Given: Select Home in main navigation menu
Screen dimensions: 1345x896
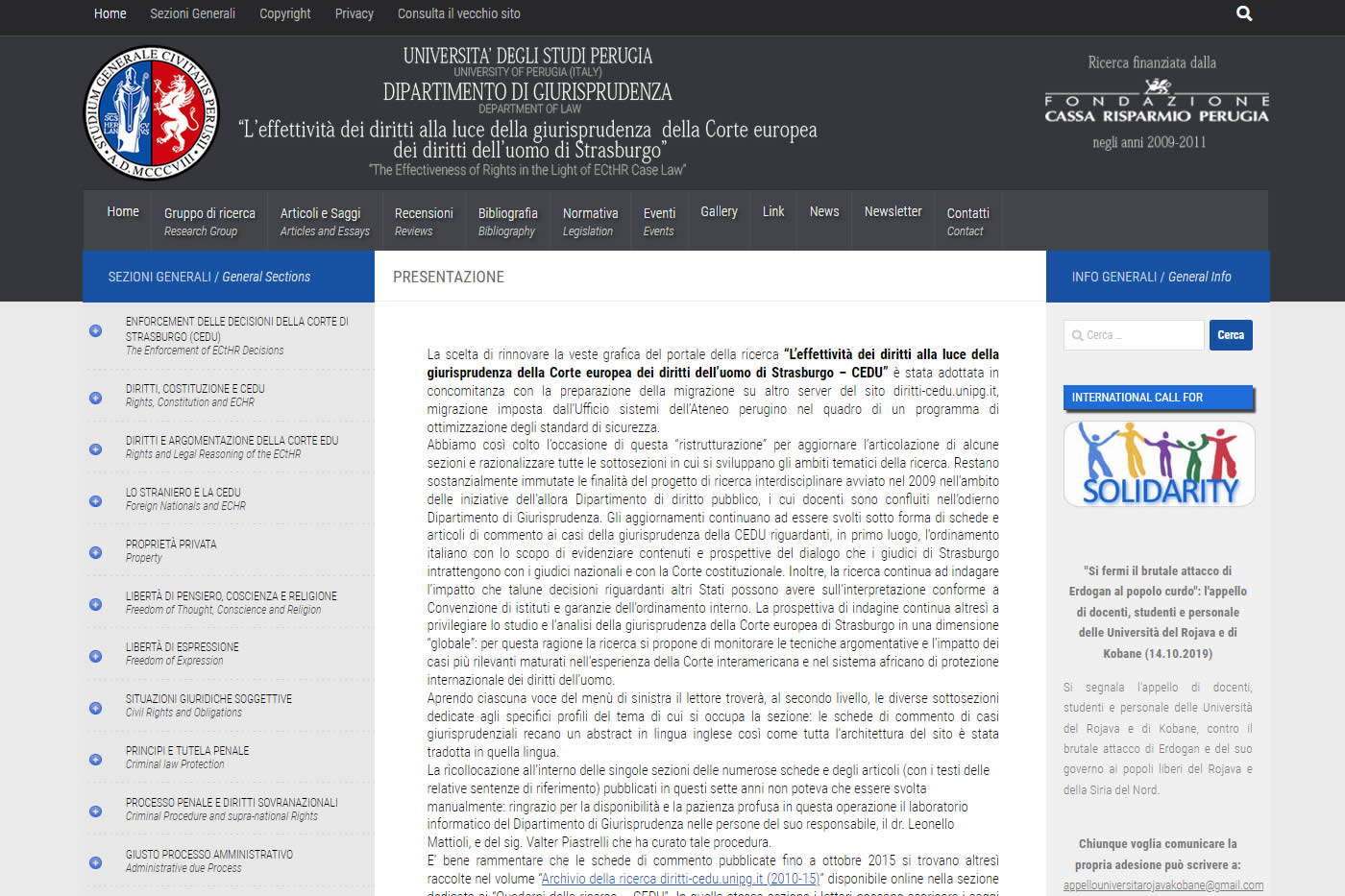Looking at the screenshot, I should (x=123, y=211).
